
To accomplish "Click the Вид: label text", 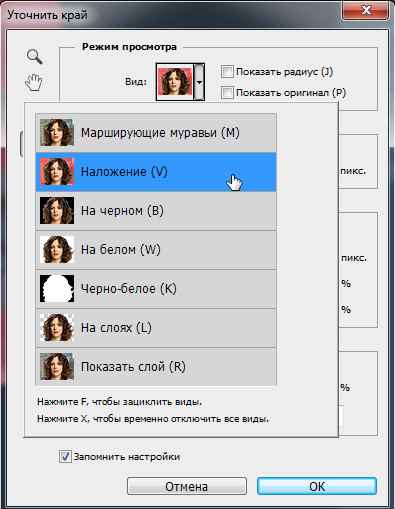I will (136, 82).
